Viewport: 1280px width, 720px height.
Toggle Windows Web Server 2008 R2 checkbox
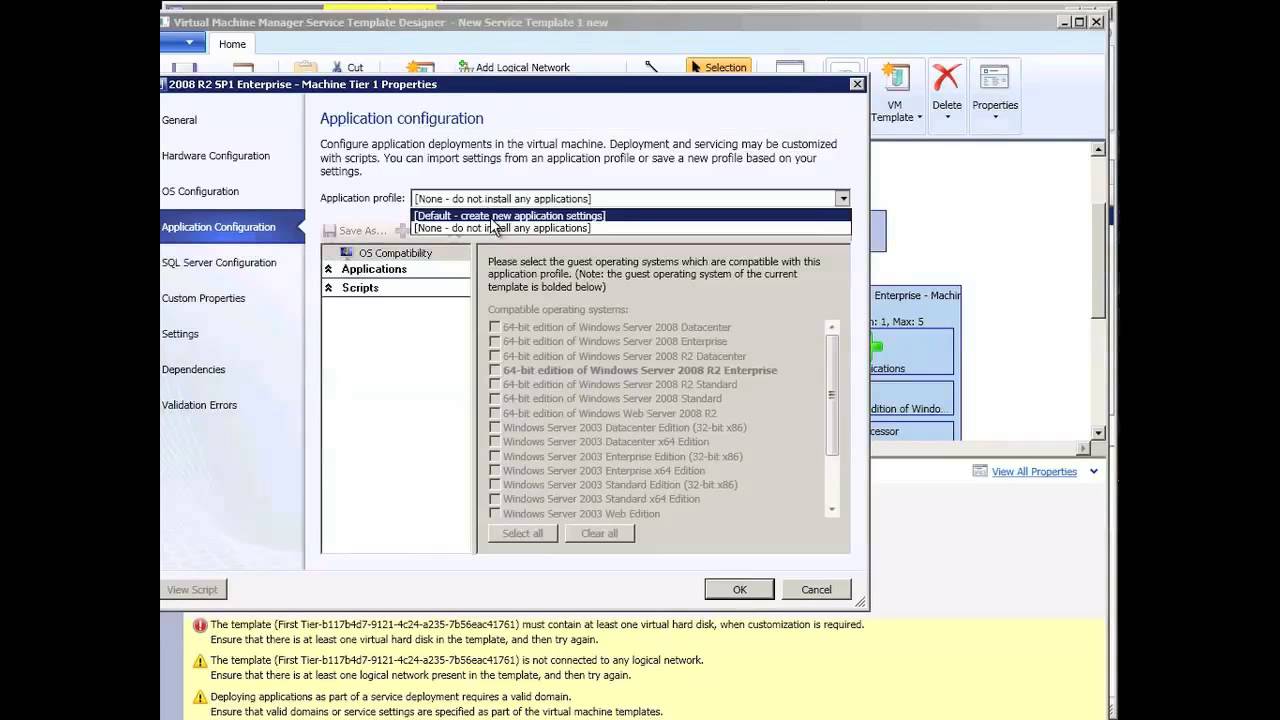(494, 413)
